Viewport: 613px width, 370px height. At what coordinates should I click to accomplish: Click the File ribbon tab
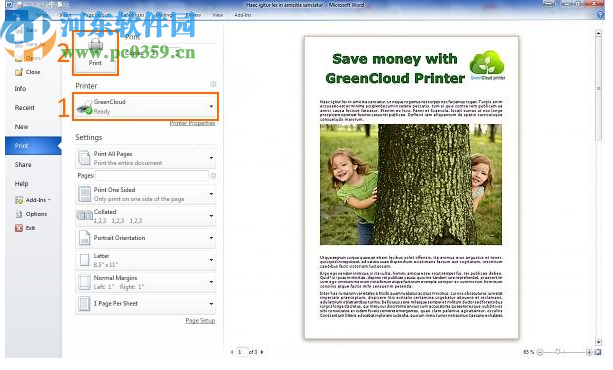[x=16, y=15]
